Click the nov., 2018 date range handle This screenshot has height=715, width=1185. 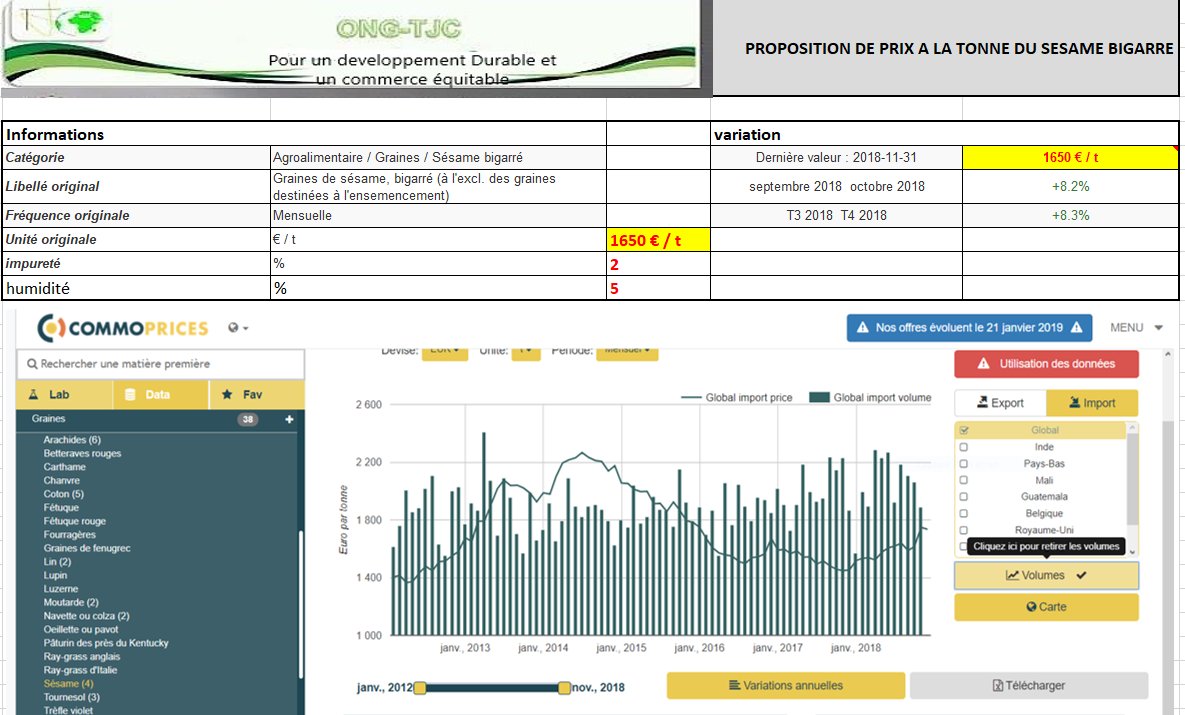click(x=564, y=688)
